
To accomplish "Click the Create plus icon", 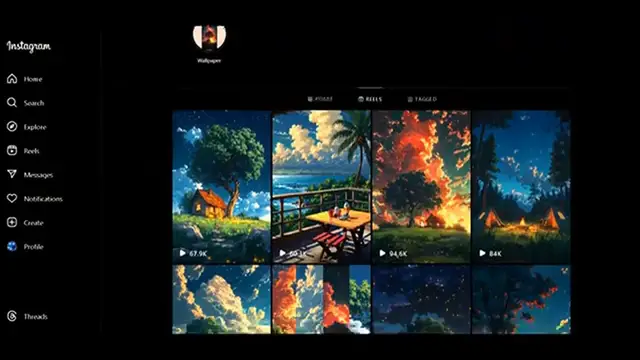I will point(12,222).
